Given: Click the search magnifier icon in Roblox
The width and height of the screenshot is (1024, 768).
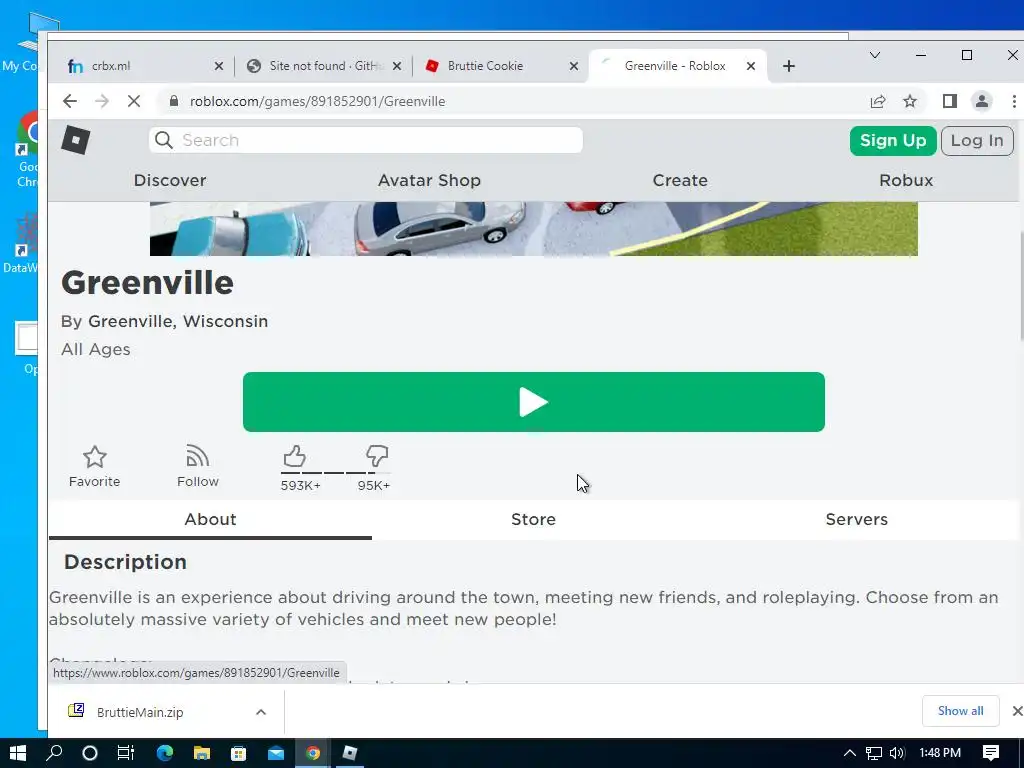Looking at the screenshot, I should [x=164, y=140].
